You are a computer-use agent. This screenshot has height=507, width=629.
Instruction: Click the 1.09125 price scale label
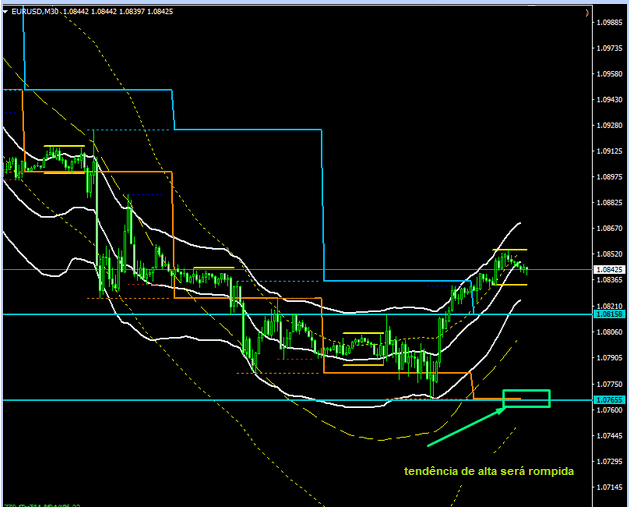point(608,151)
